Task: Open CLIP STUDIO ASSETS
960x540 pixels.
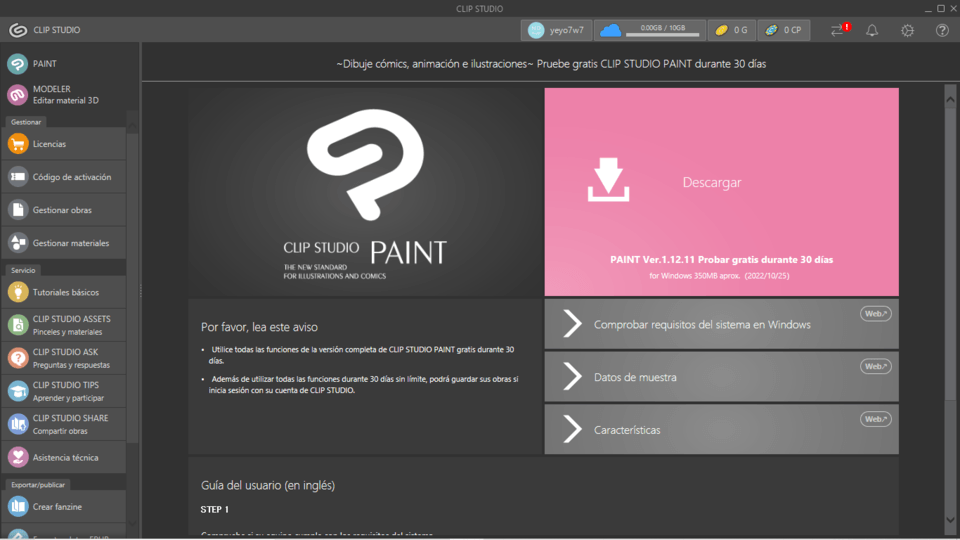Action: (64, 325)
